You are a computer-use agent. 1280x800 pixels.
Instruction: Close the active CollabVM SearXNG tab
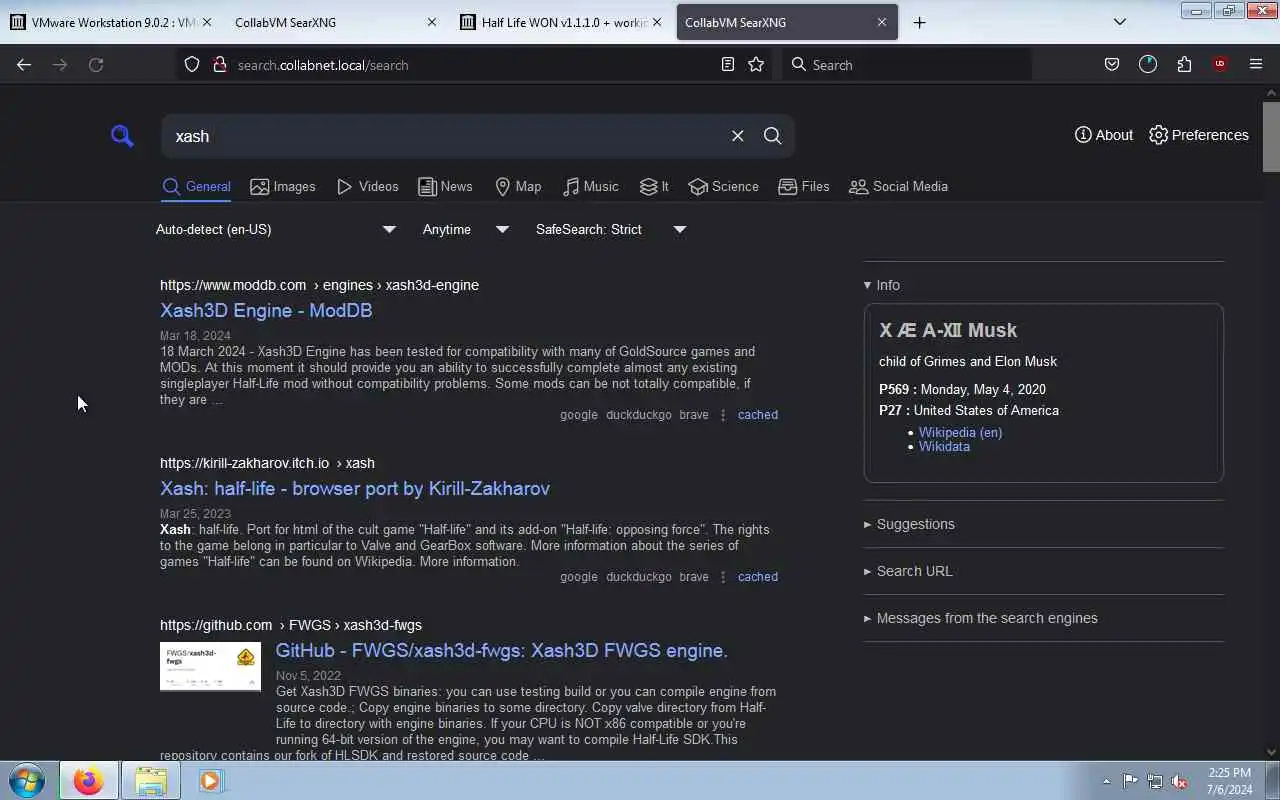[881, 22]
